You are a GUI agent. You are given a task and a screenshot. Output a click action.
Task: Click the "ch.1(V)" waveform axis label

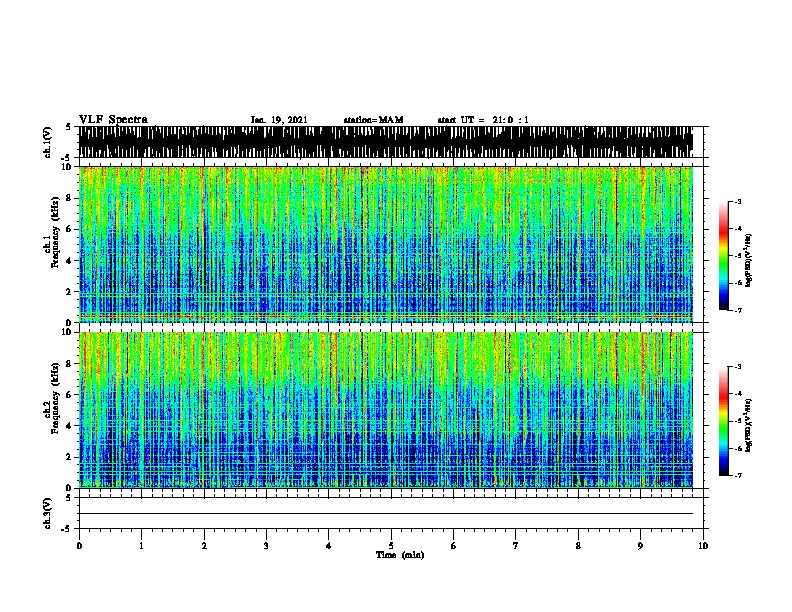(x=47, y=142)
